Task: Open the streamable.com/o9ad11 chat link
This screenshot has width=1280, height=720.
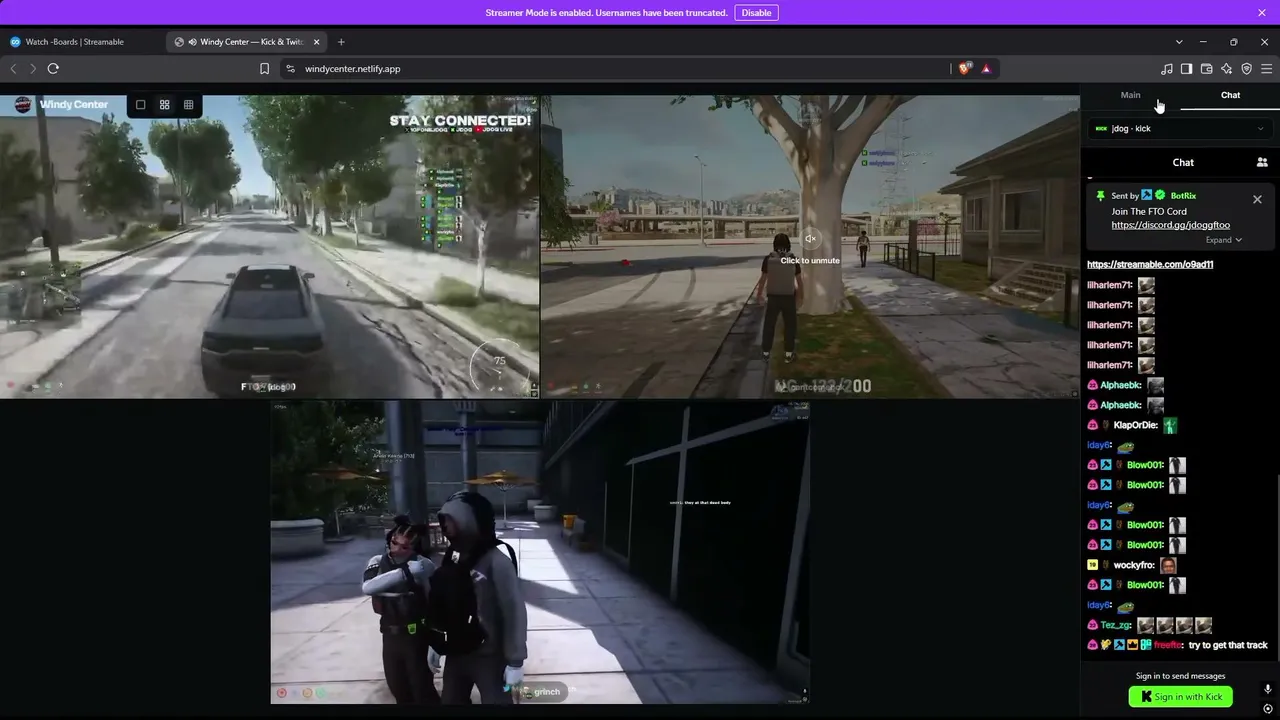Action: 1150,265
